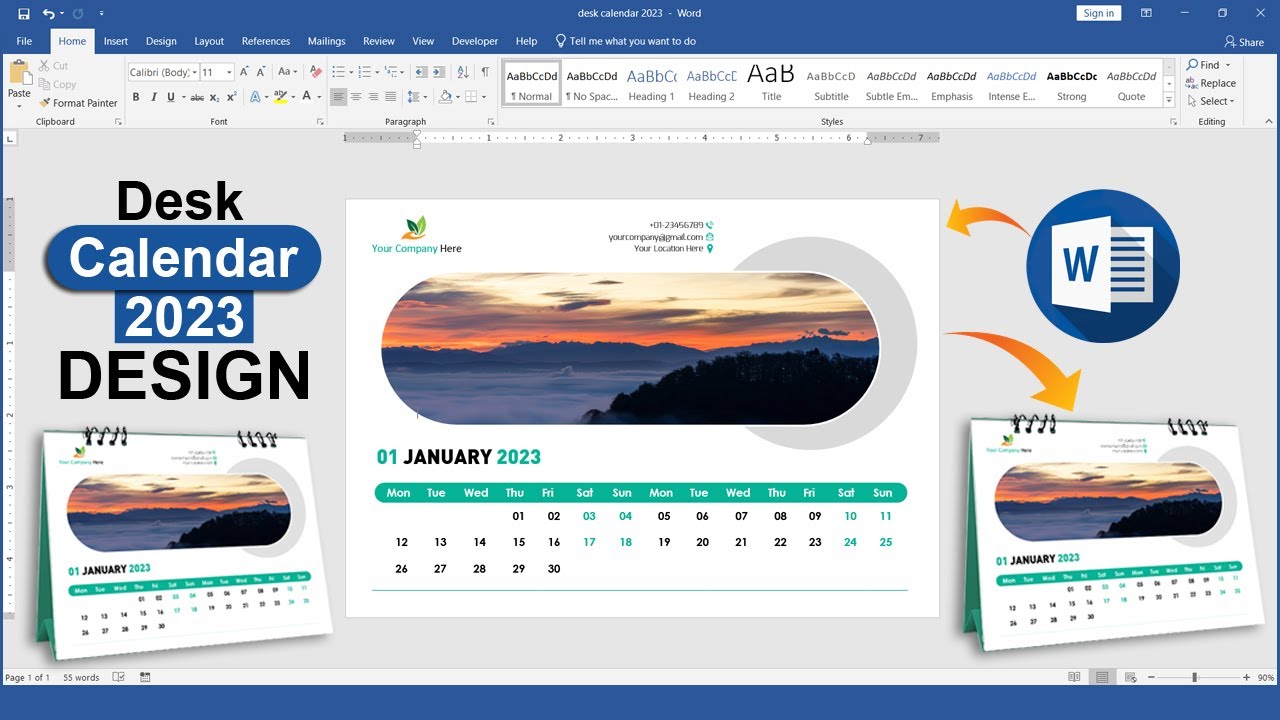Click the text highlight color button

point(279,97)
